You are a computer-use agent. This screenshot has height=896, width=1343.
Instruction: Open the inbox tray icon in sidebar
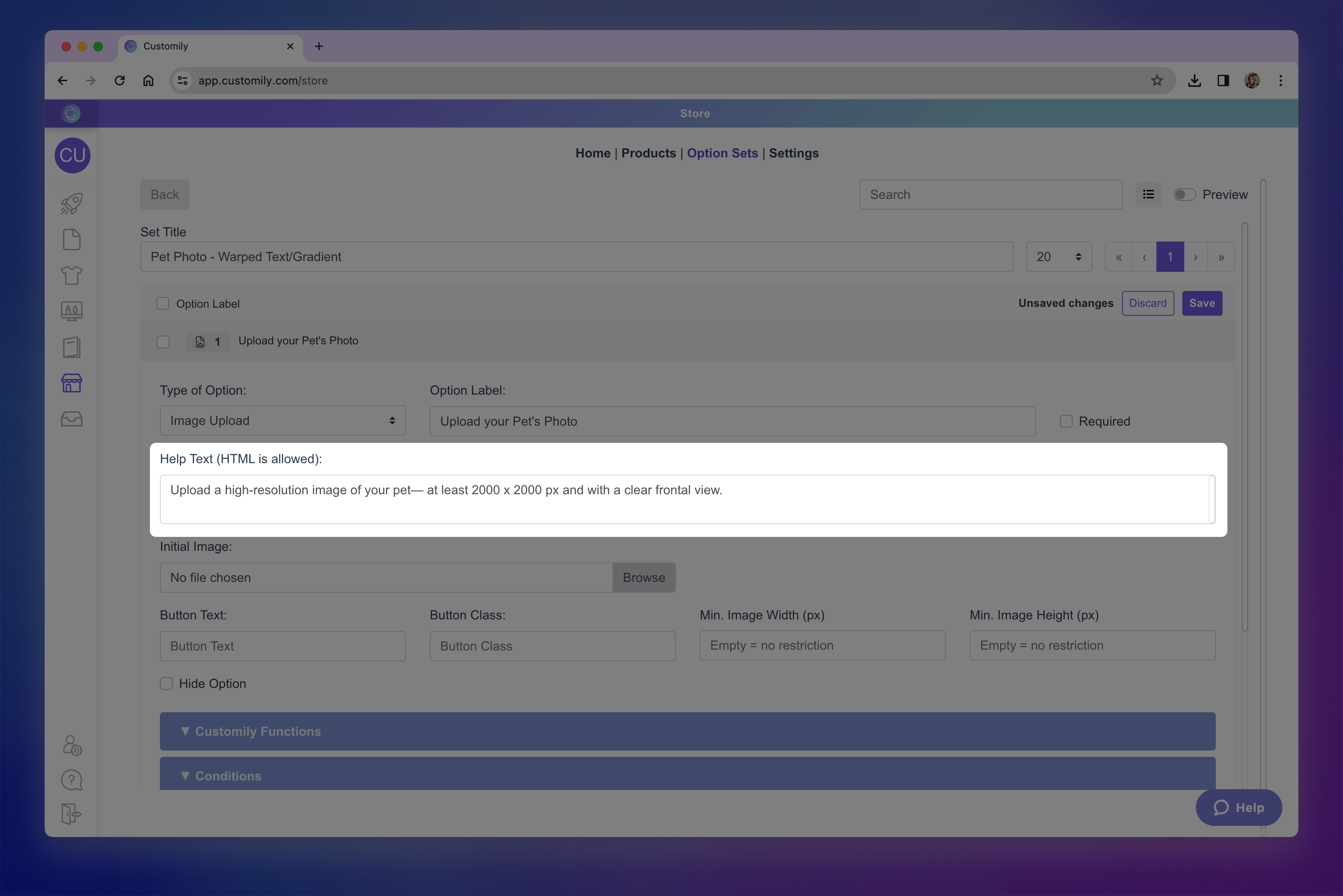click(x=71, y=419)
